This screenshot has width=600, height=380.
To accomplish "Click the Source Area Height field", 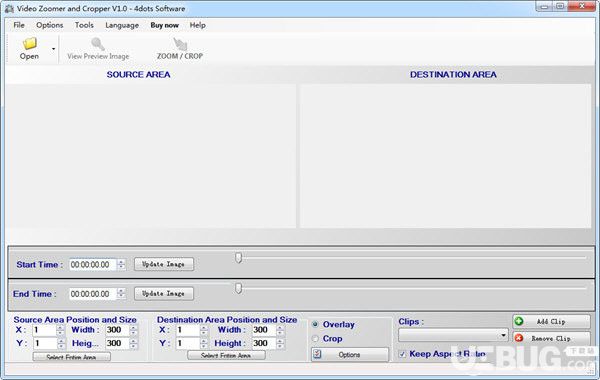I will (x=117, y=344).
